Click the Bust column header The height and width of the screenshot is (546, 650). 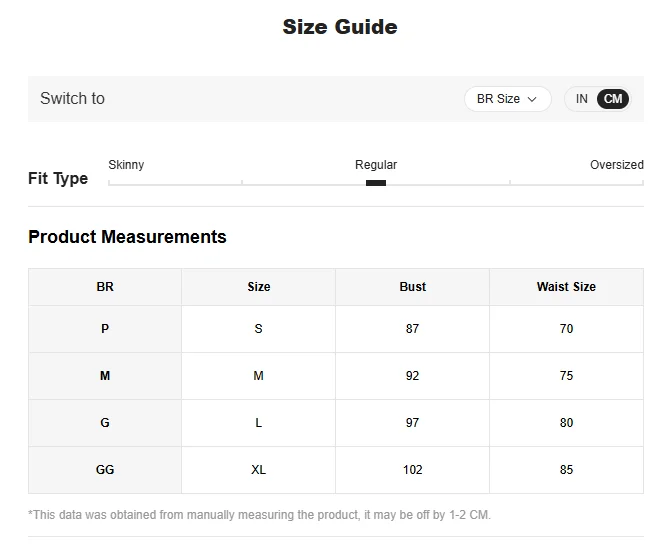412,287
